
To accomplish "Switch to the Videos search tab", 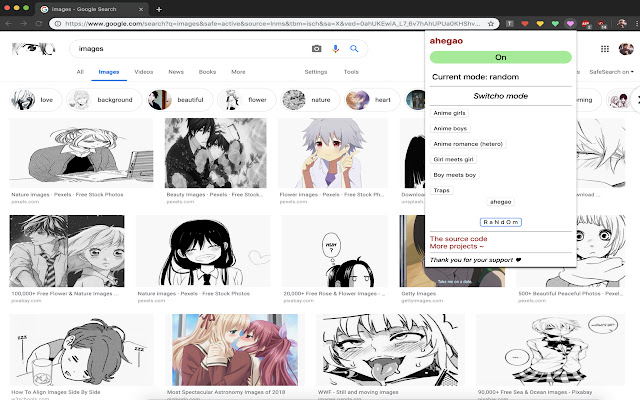I will pyautogui.click(x=144, y=72).
